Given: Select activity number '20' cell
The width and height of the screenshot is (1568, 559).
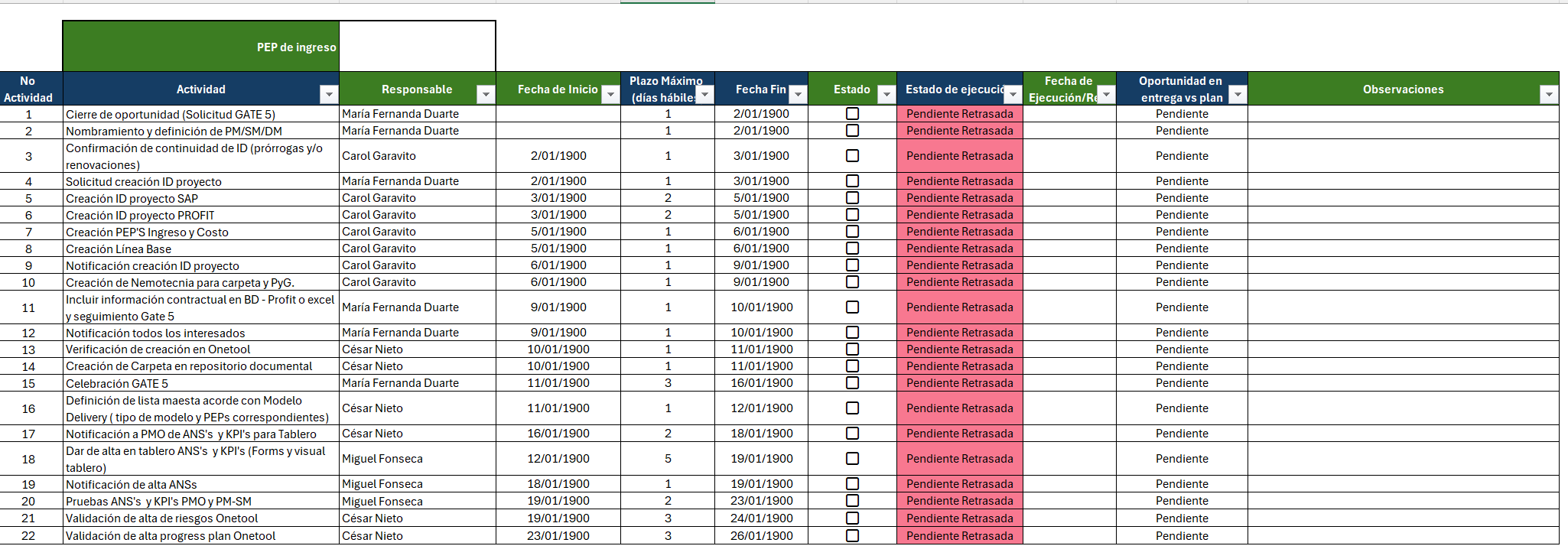Looking at the screenshot, I should tap(31, 501).
